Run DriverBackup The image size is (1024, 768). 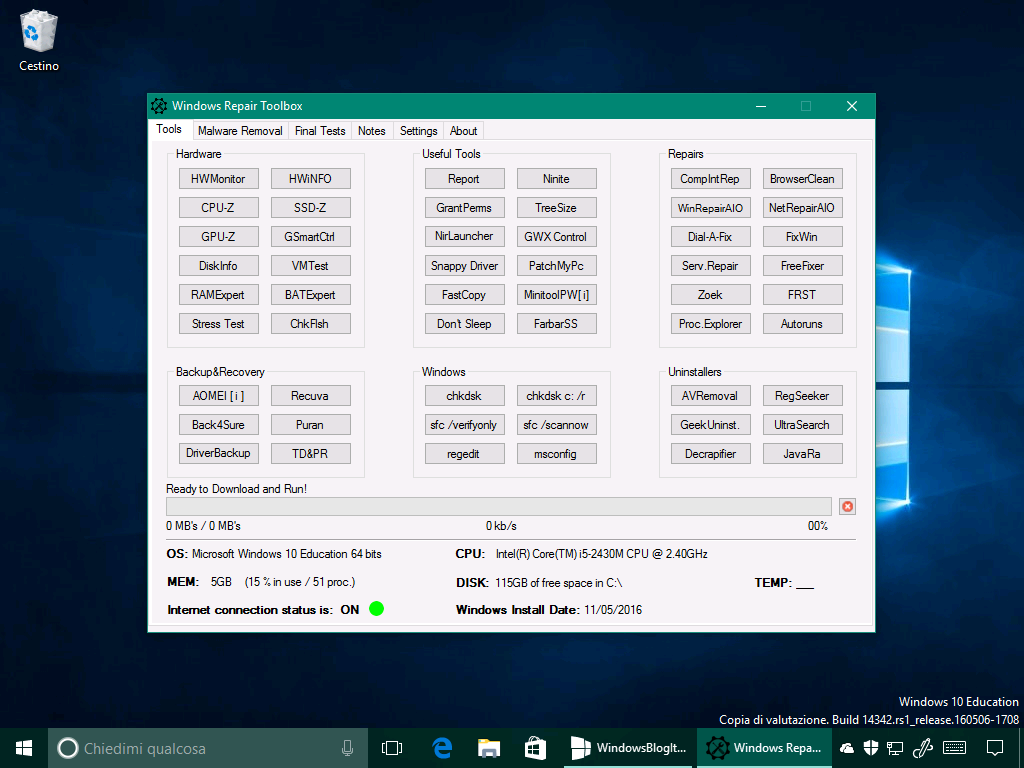[218, 453]
